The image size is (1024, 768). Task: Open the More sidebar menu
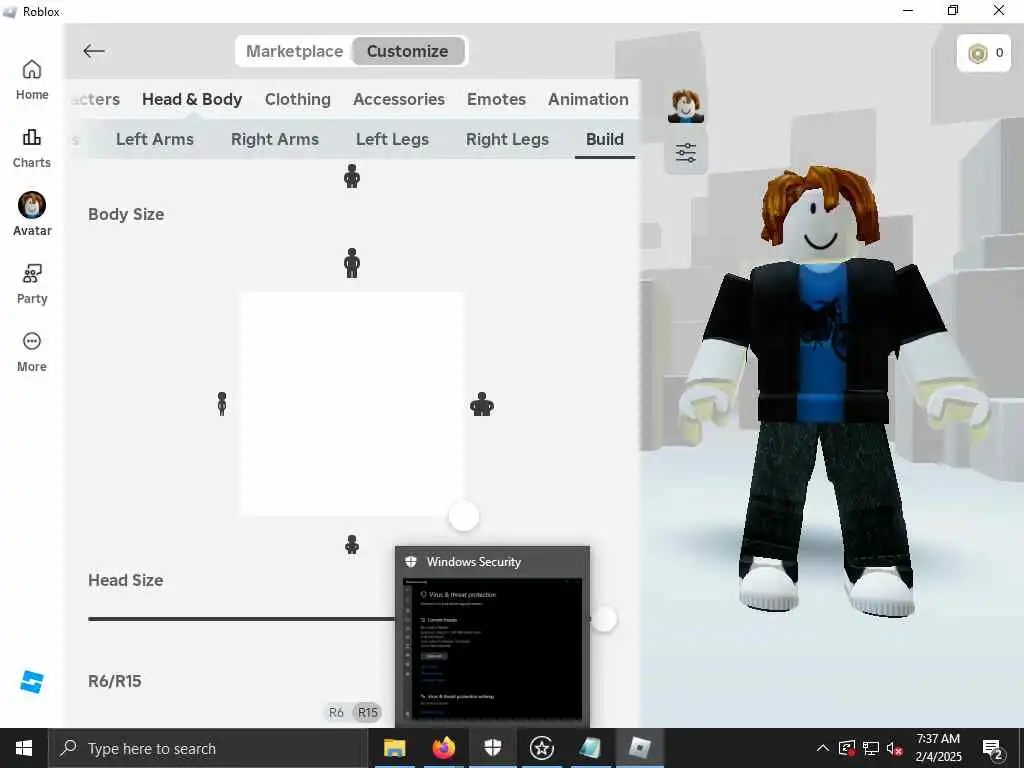pos(31,352)
